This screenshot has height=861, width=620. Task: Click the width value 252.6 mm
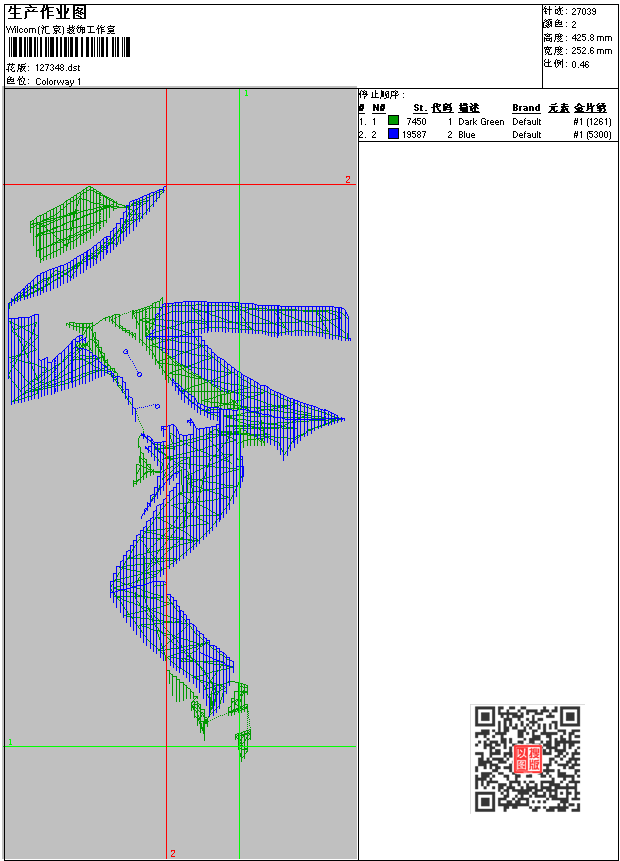(x=591, y=51)
